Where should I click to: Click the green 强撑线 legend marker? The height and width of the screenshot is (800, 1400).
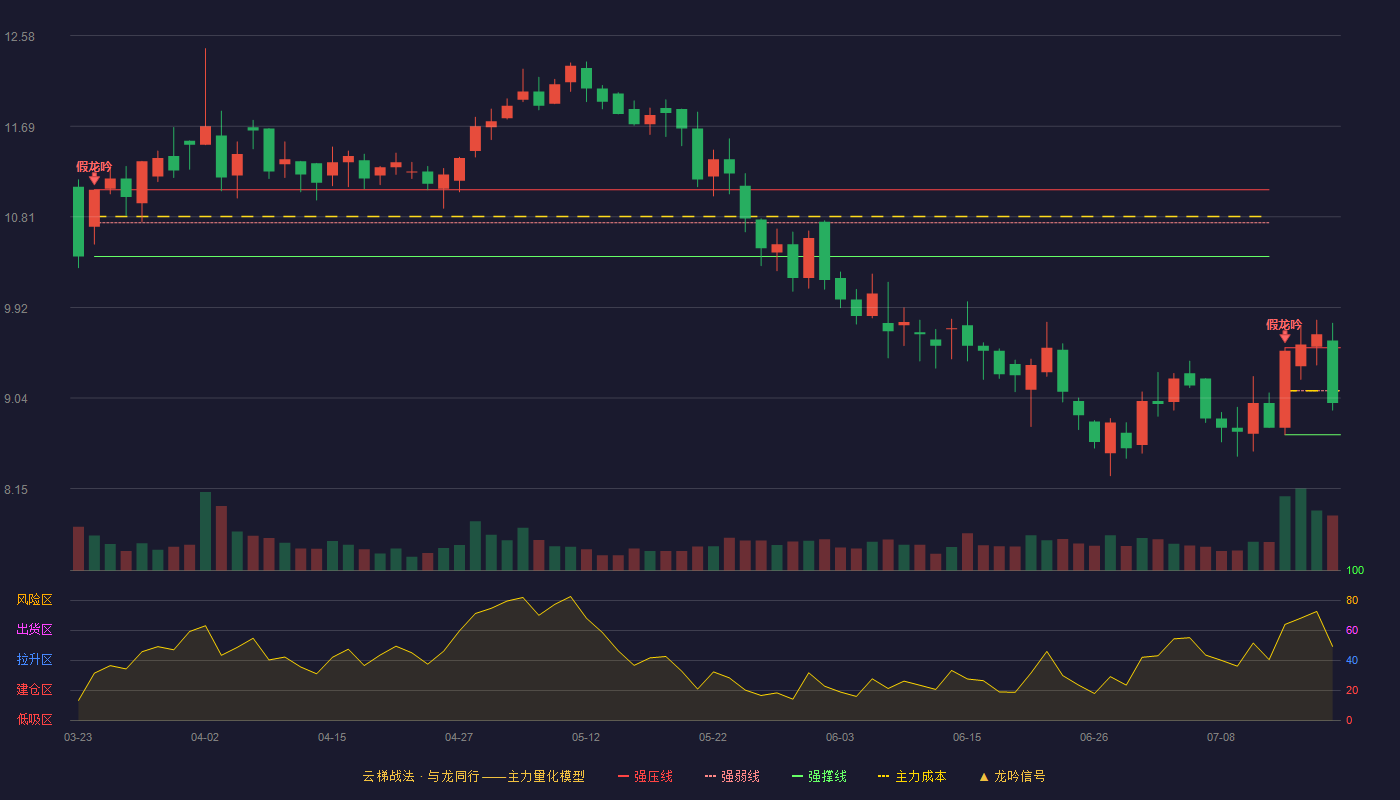coord(797,776)
